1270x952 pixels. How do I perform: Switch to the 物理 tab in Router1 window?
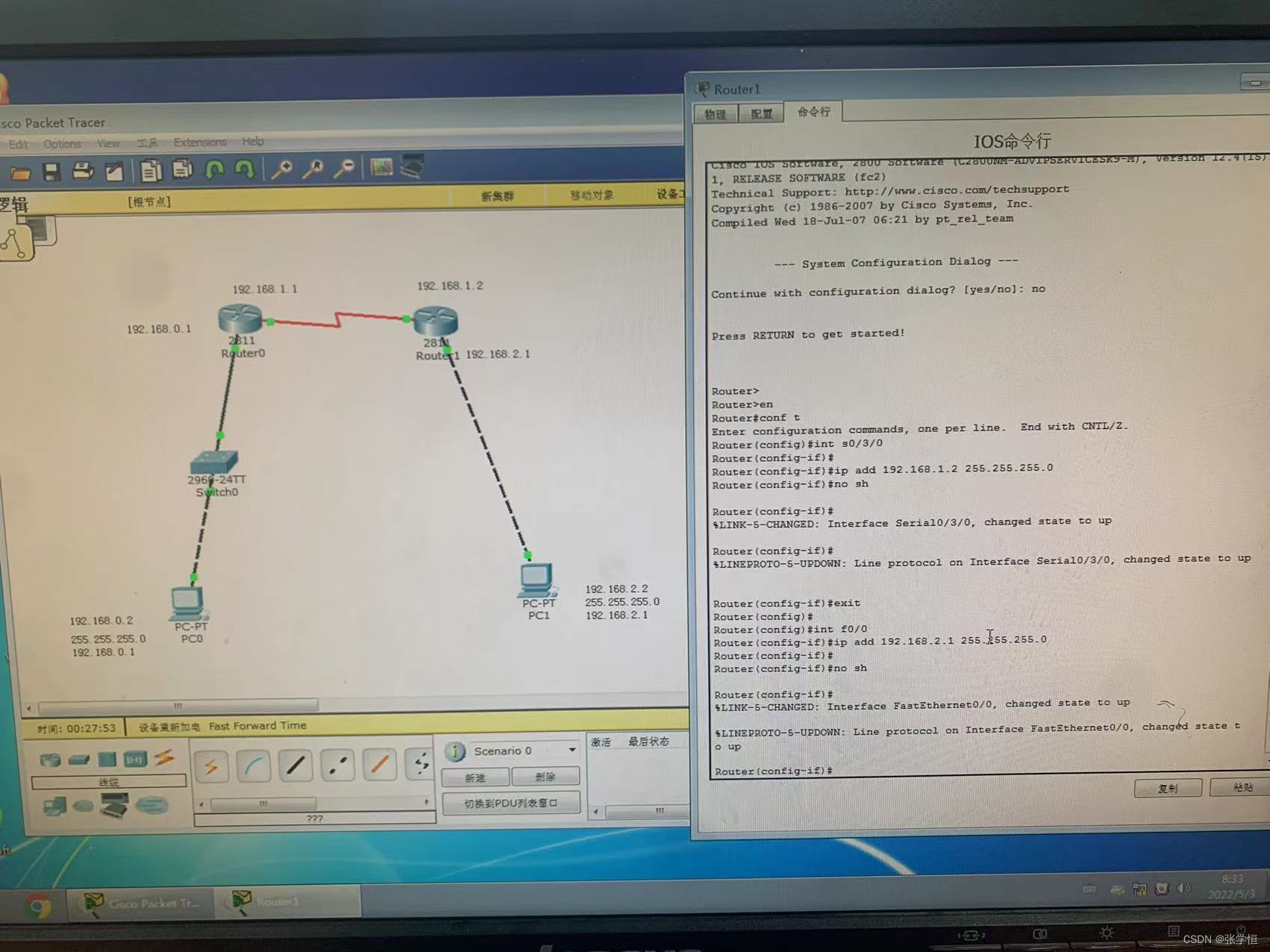(x=715, y=114)
